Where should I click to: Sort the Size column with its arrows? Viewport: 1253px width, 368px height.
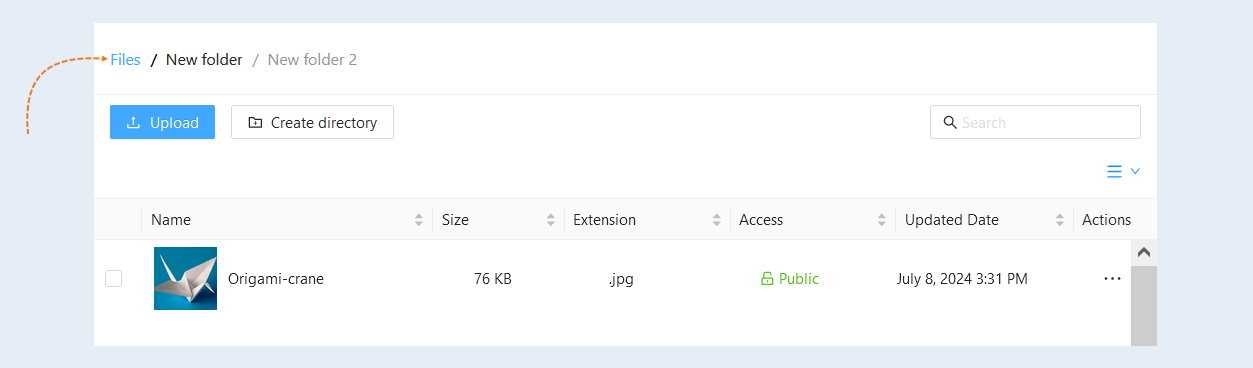point(551,220)
